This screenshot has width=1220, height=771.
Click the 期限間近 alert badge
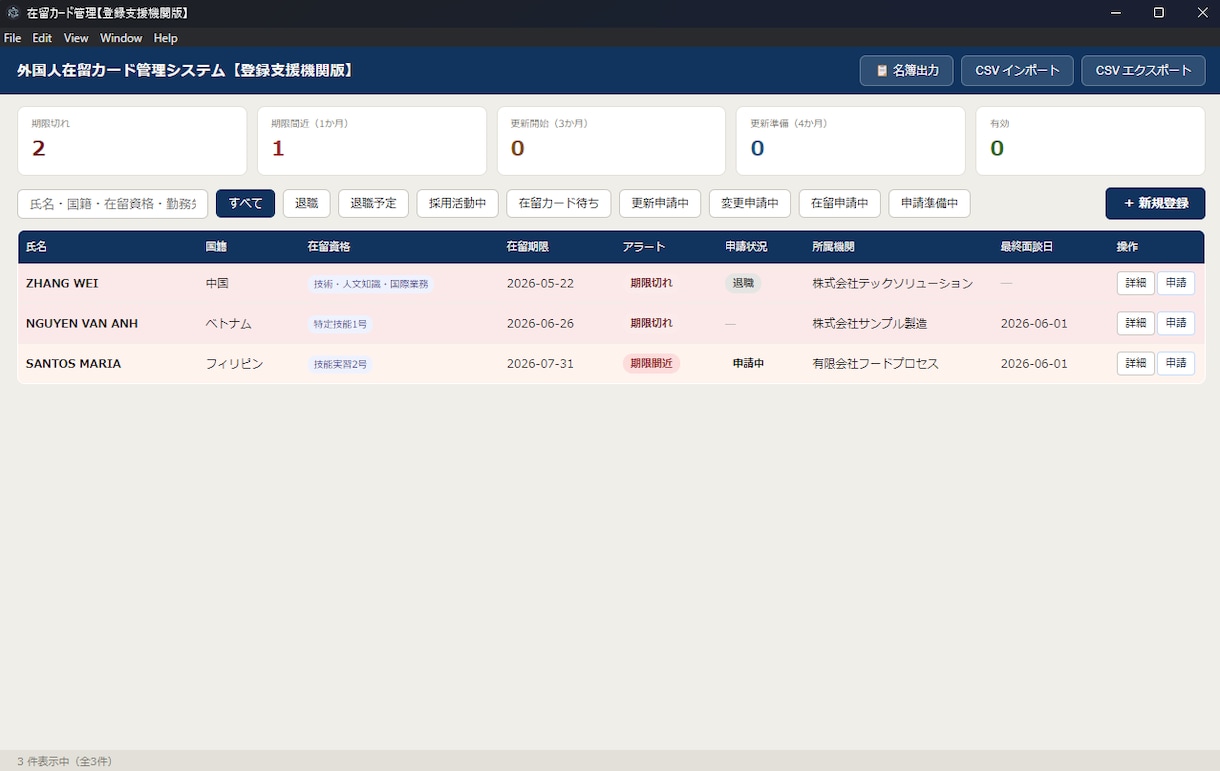point(651,363)
